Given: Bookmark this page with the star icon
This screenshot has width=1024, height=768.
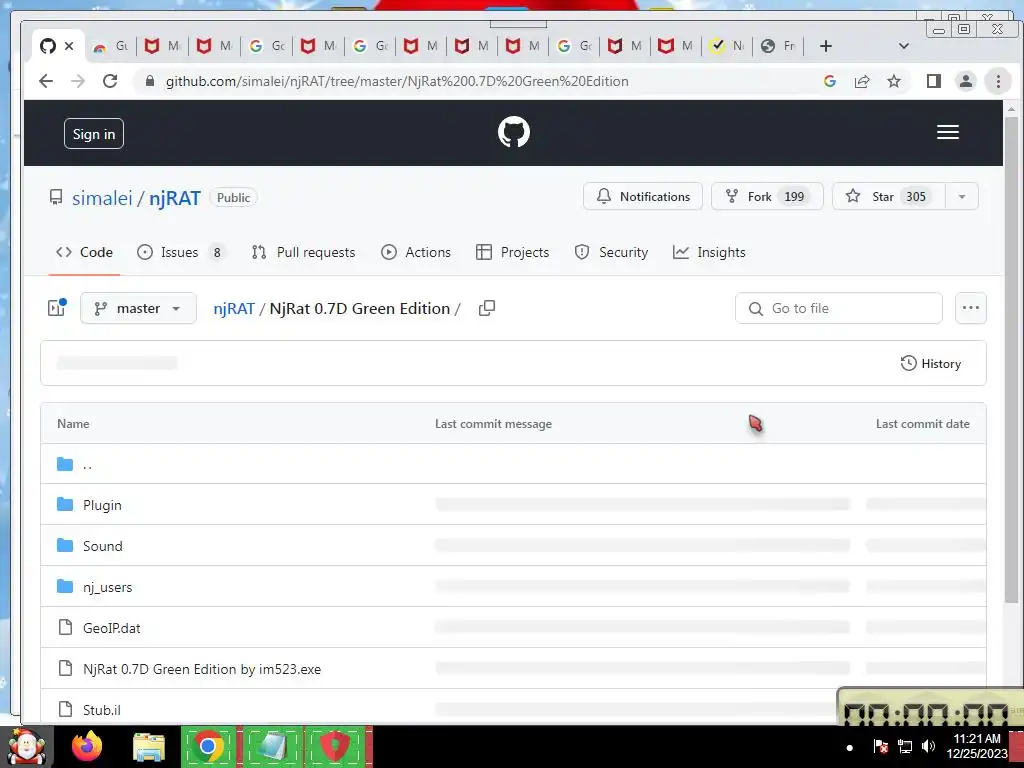Looking at the screenshot, I should (894, 81).
